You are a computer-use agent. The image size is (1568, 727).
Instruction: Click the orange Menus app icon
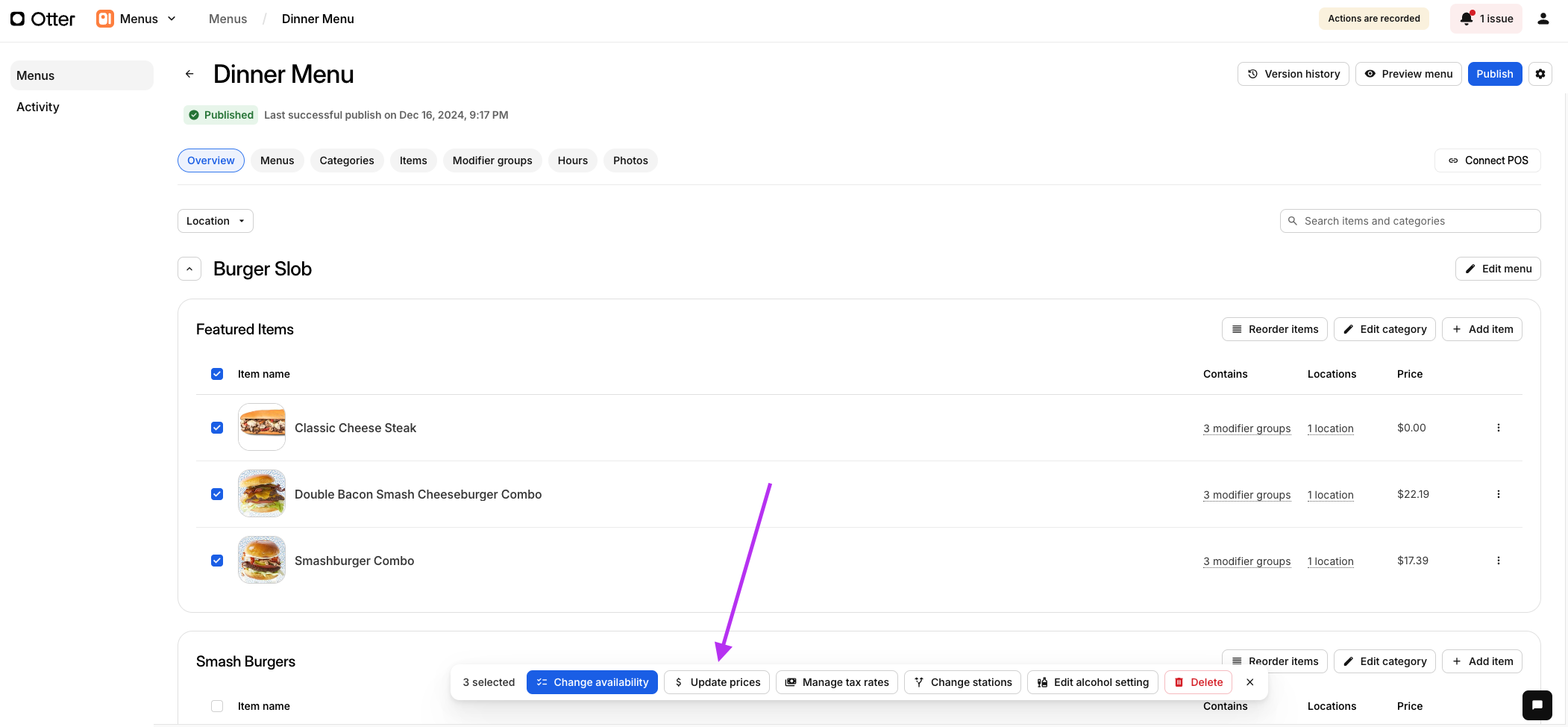click(105, 19)
